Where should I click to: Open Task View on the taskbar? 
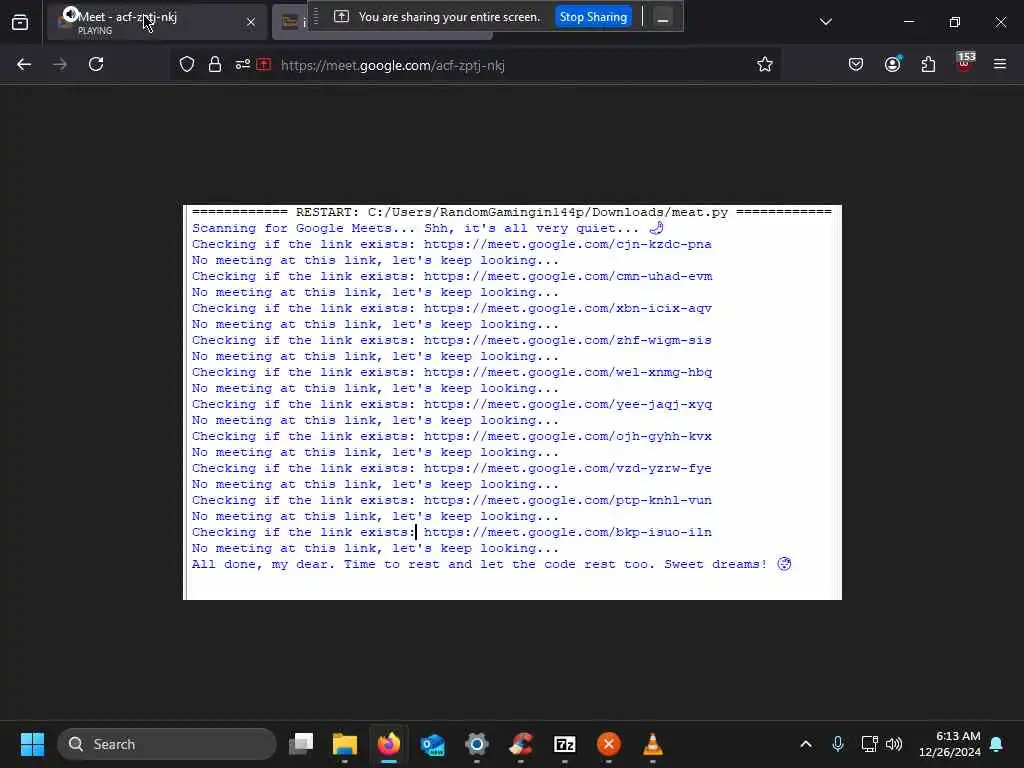pos(301,744)
